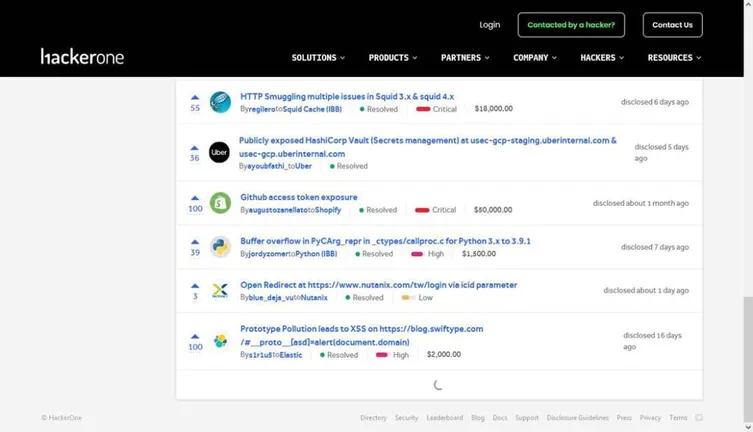The image size is (753, 432).
Task: Click disclosed about 1 month ago text
Action: tap(641, 203)
